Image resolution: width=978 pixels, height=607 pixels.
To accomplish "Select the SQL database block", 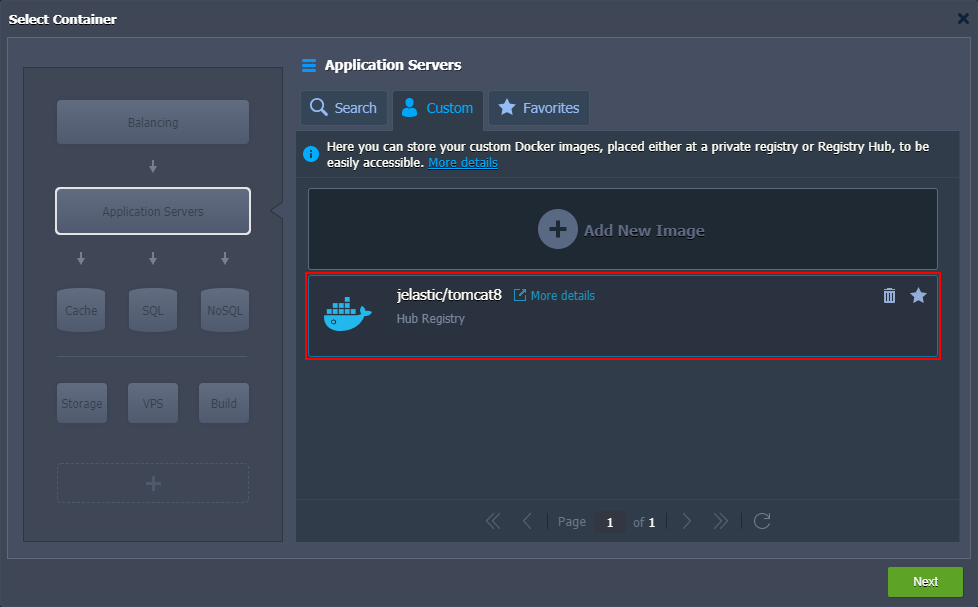I will pyautogui.click(x=153, y=310).
